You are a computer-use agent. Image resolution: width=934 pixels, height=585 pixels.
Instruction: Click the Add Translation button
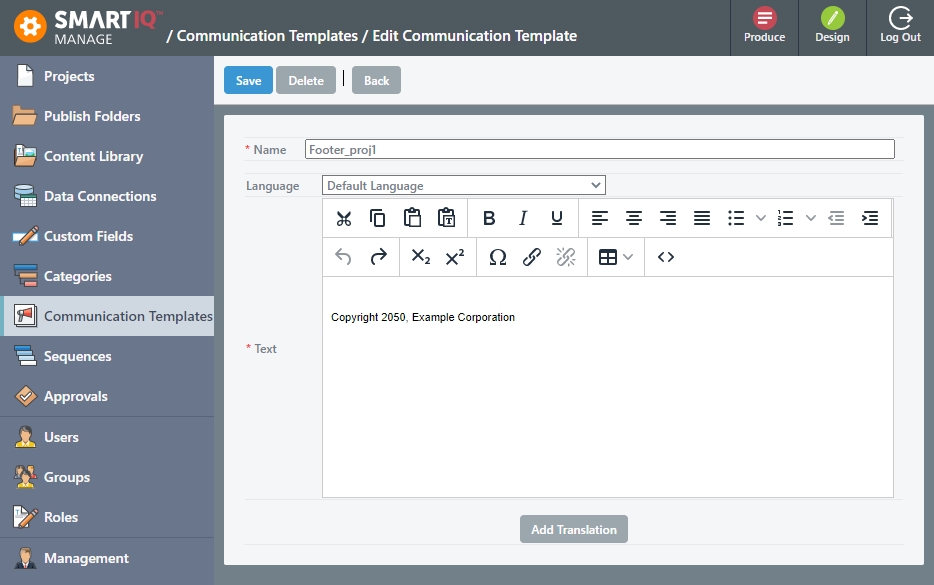pos(574,529)
